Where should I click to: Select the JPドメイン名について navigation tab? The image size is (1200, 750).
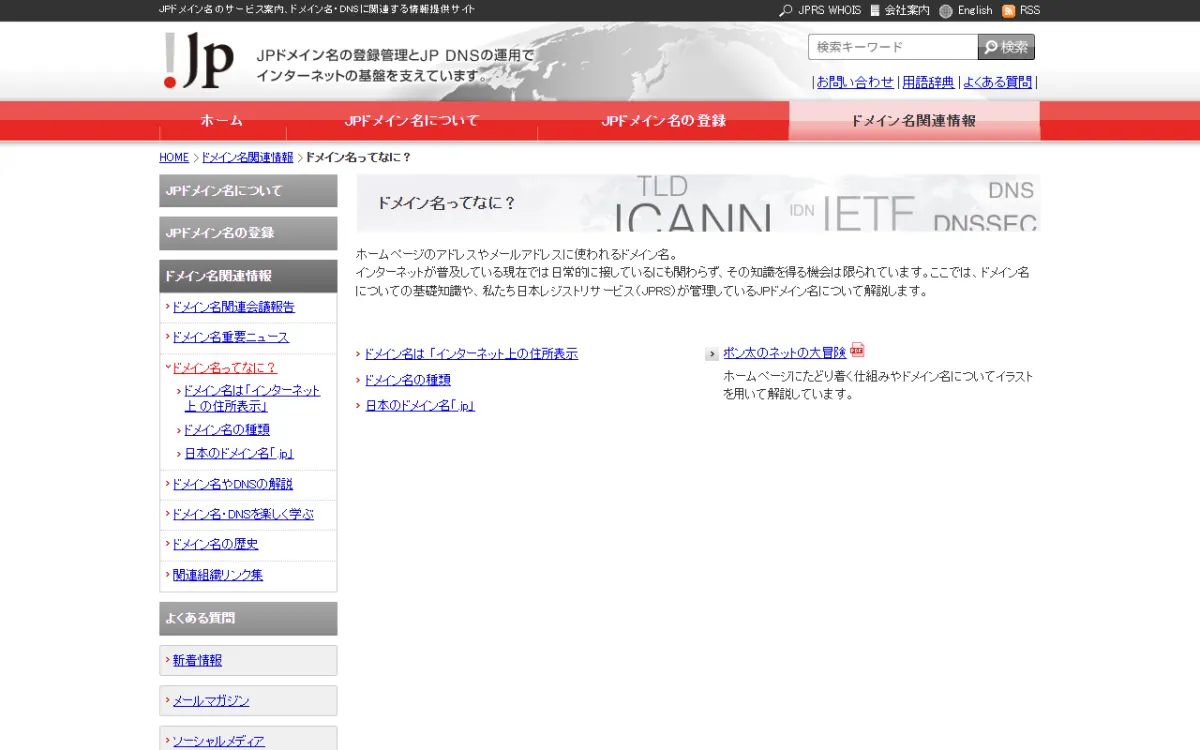point(412,121)
